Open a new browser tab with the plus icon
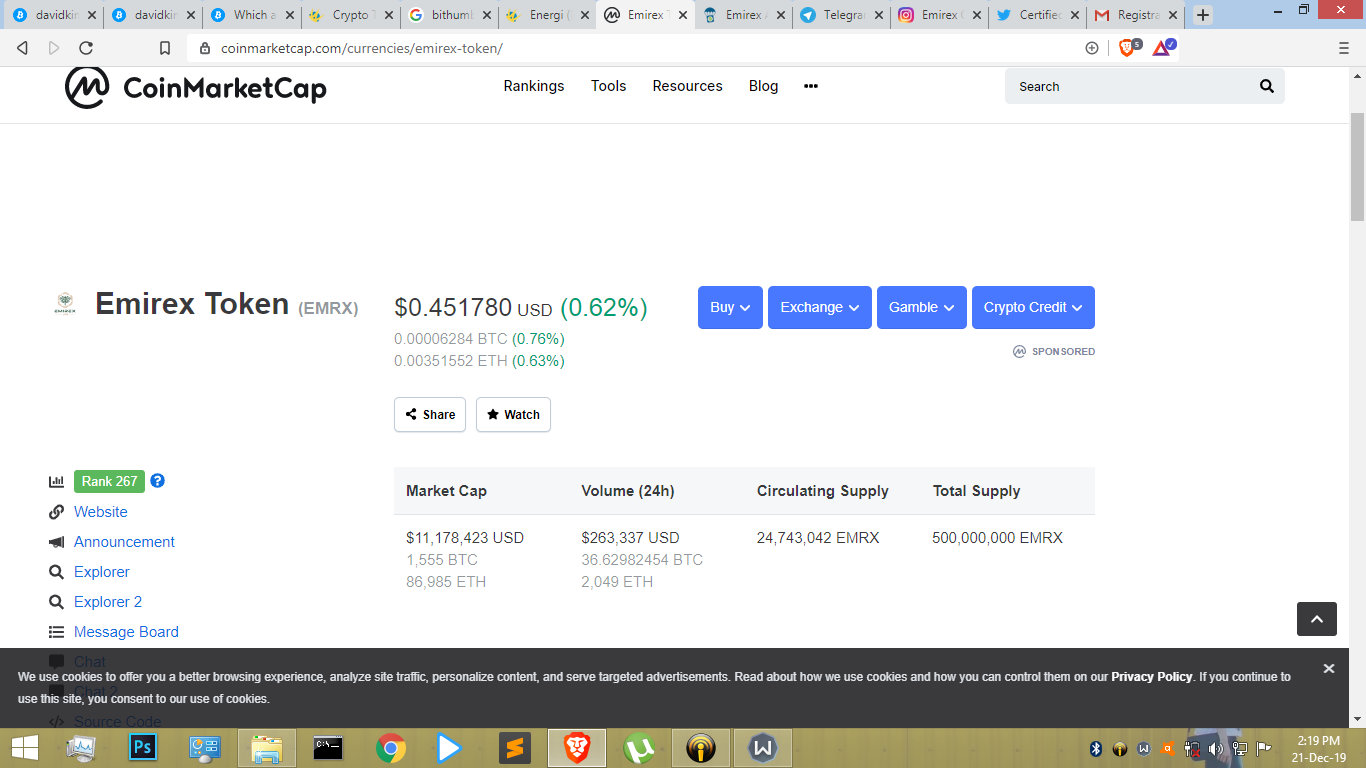 tap(1203, 15)
